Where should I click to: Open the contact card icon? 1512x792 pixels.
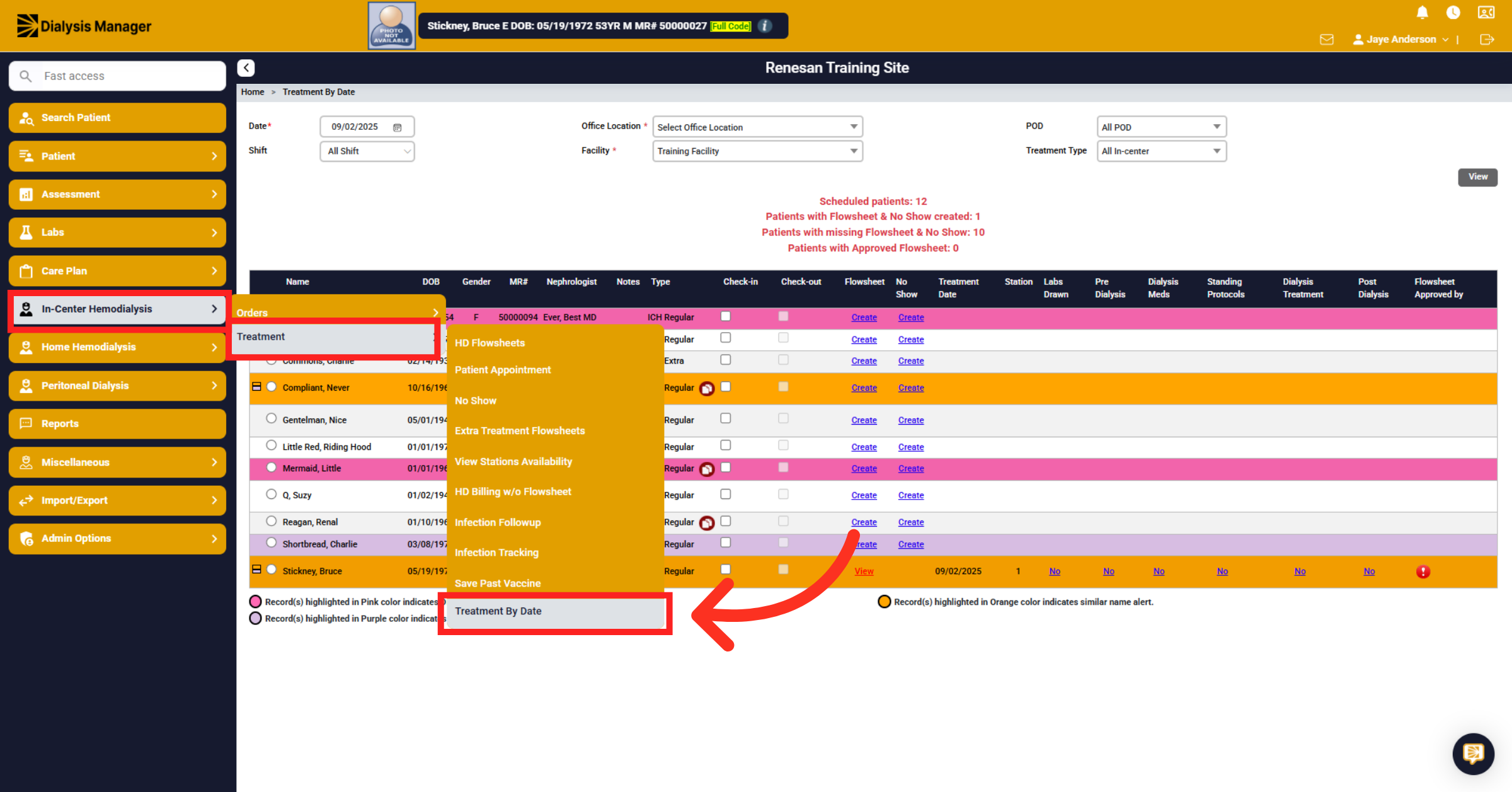[x=1486, y=13]
